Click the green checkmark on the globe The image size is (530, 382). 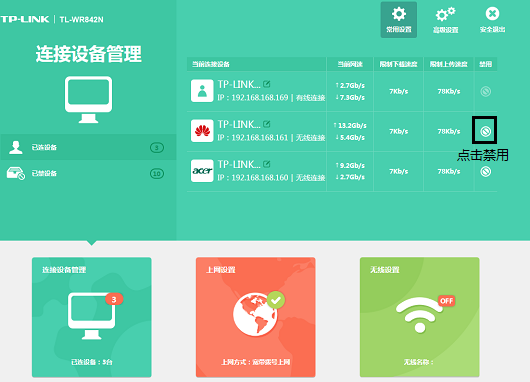[x=276, y=300]
